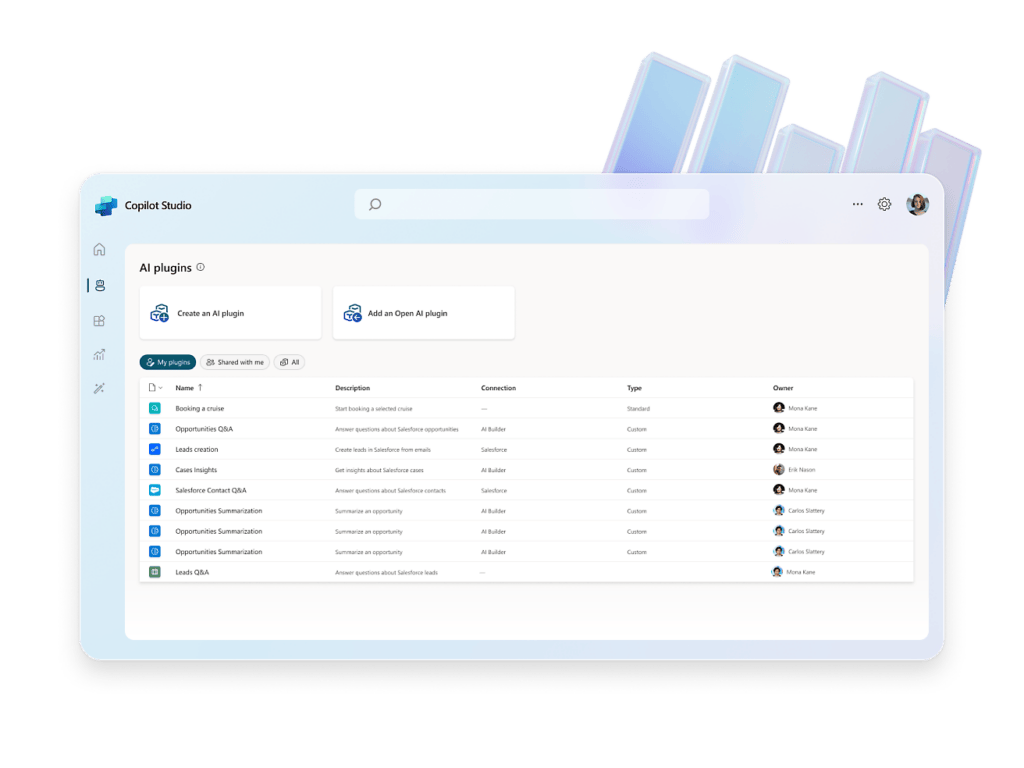Image resolution: width=1024 pixels, height=768 pixels.
Task: Open the Opportunities Q&A plugin name
Action: tap(204, 429)
